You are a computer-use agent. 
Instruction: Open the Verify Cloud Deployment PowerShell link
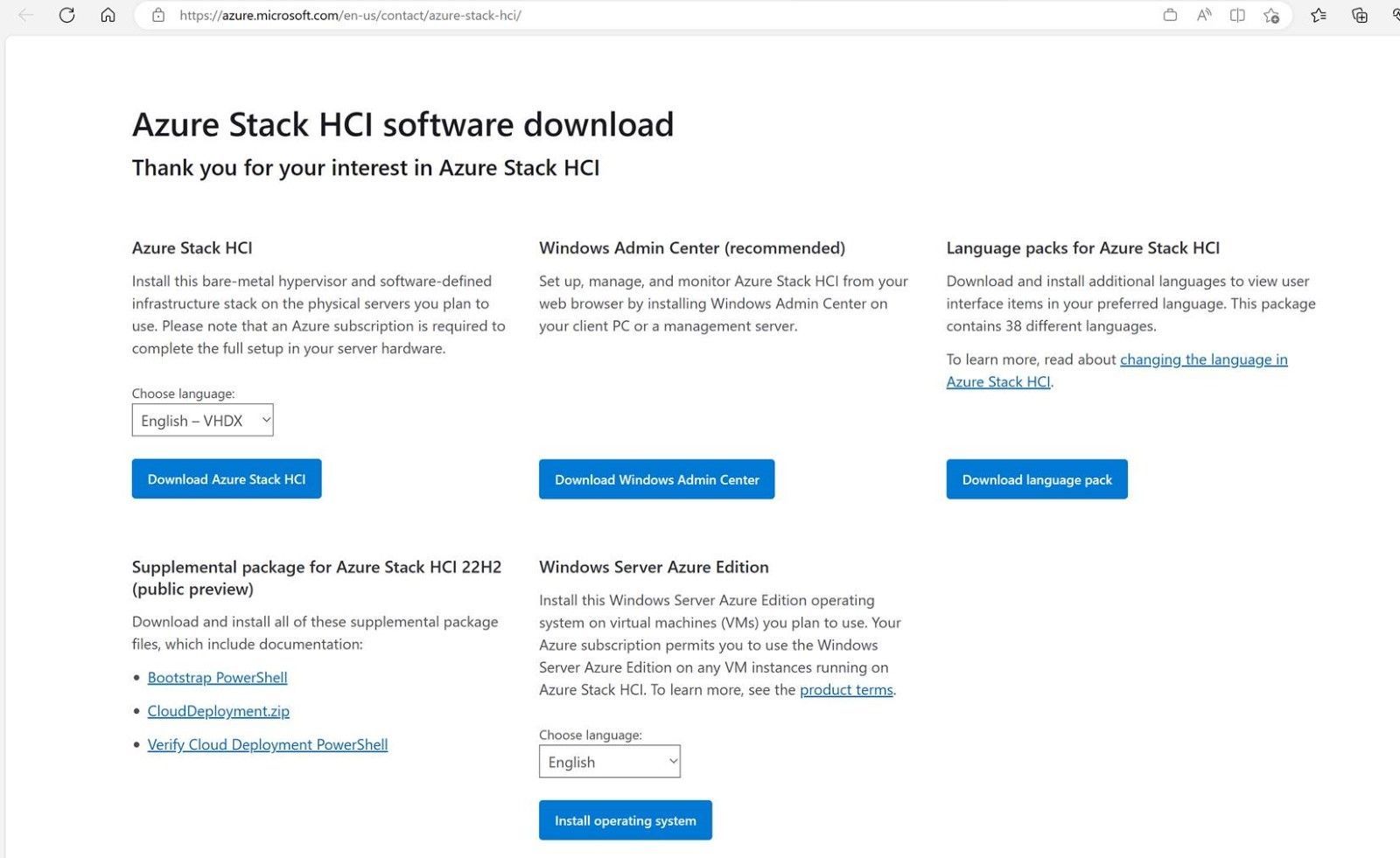268,745
